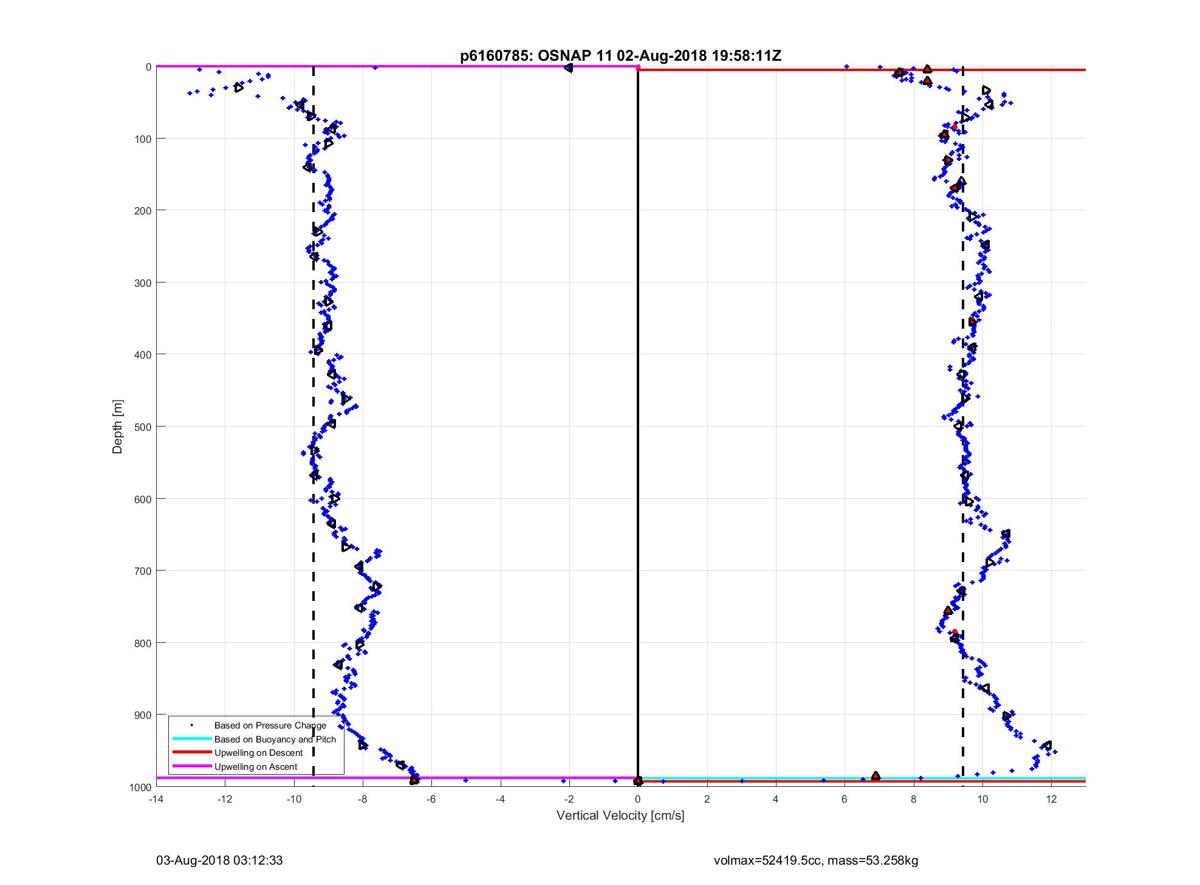Image resolution: width=1200 pixels, height=885 pixels.
Task: Click legend entry 'Upwelling on Descent'
Action: click(259, 752)
